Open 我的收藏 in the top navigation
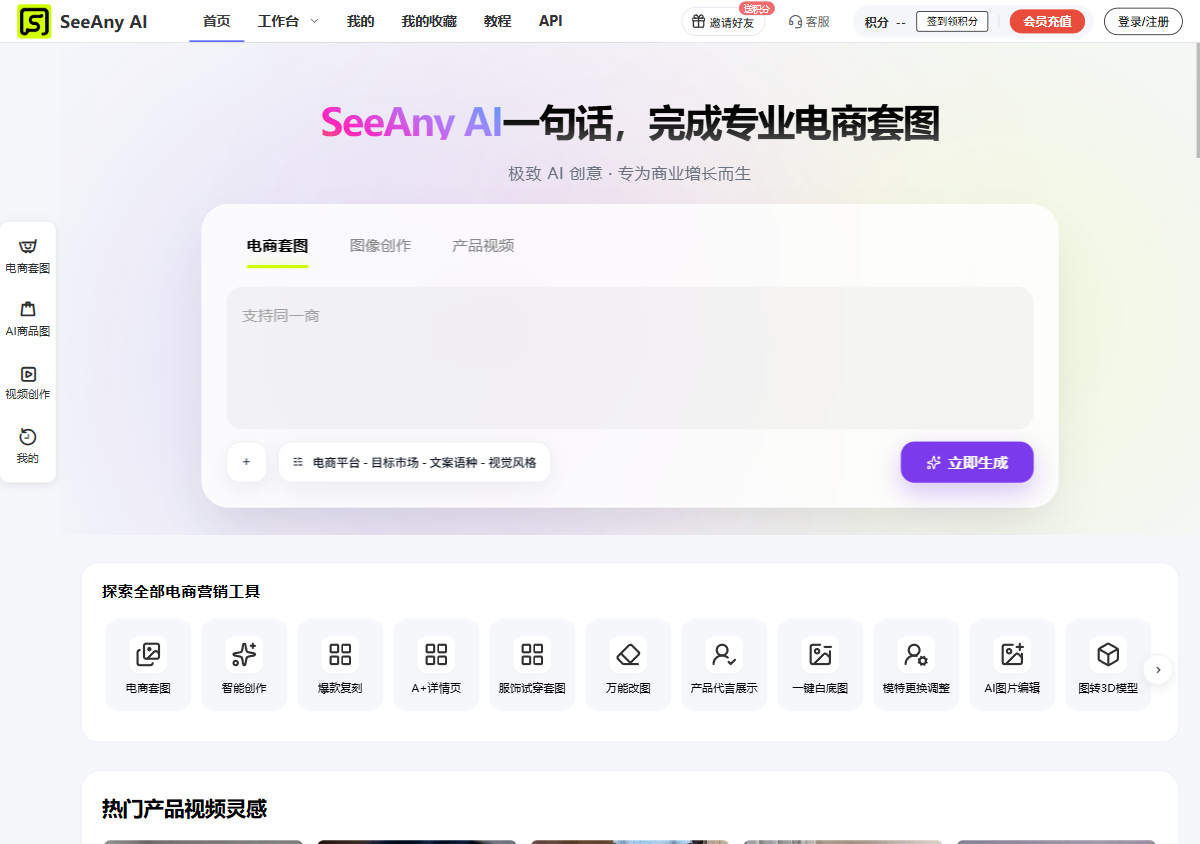 (428, 21)
